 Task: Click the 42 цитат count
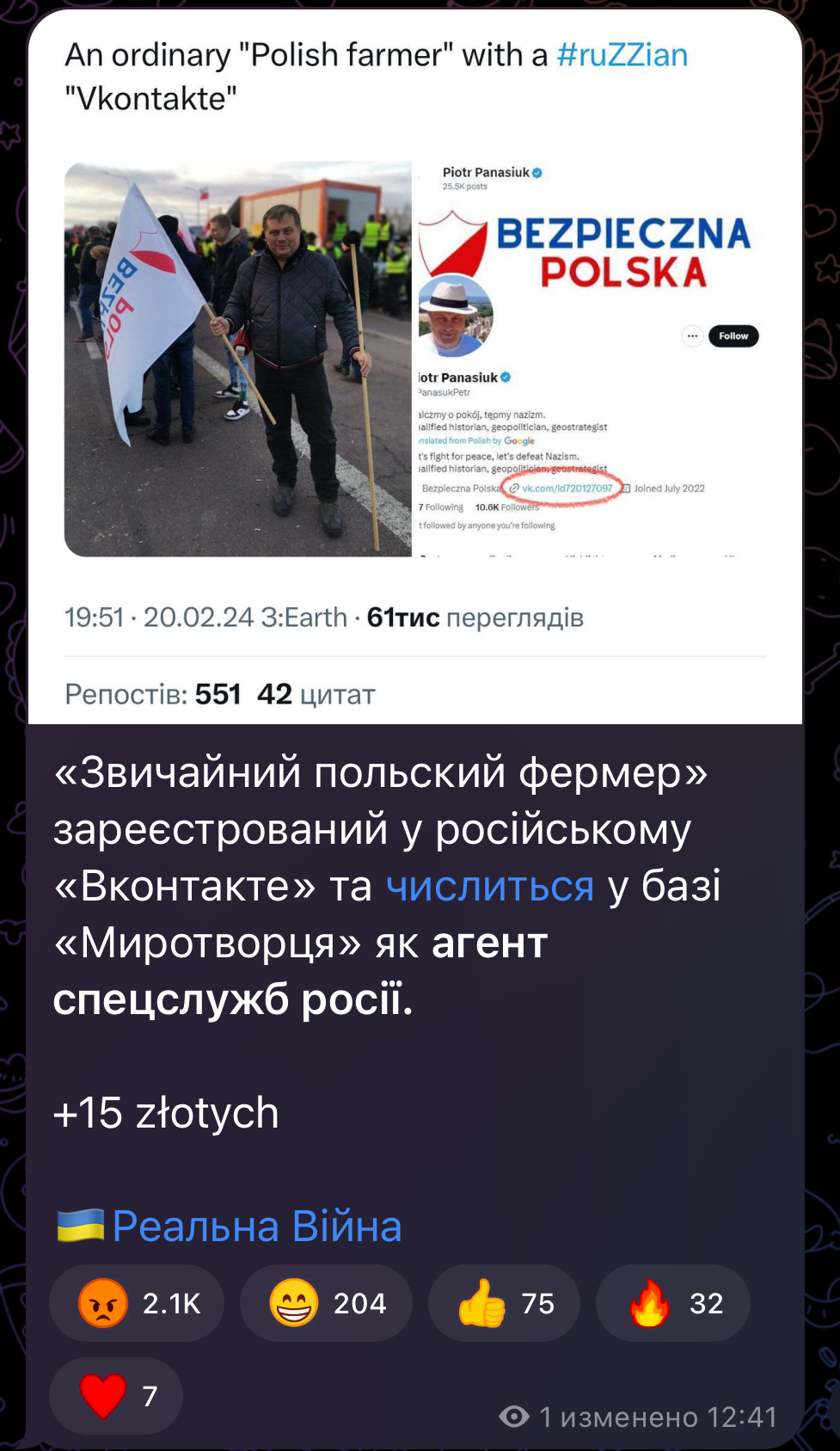[316, 694]
